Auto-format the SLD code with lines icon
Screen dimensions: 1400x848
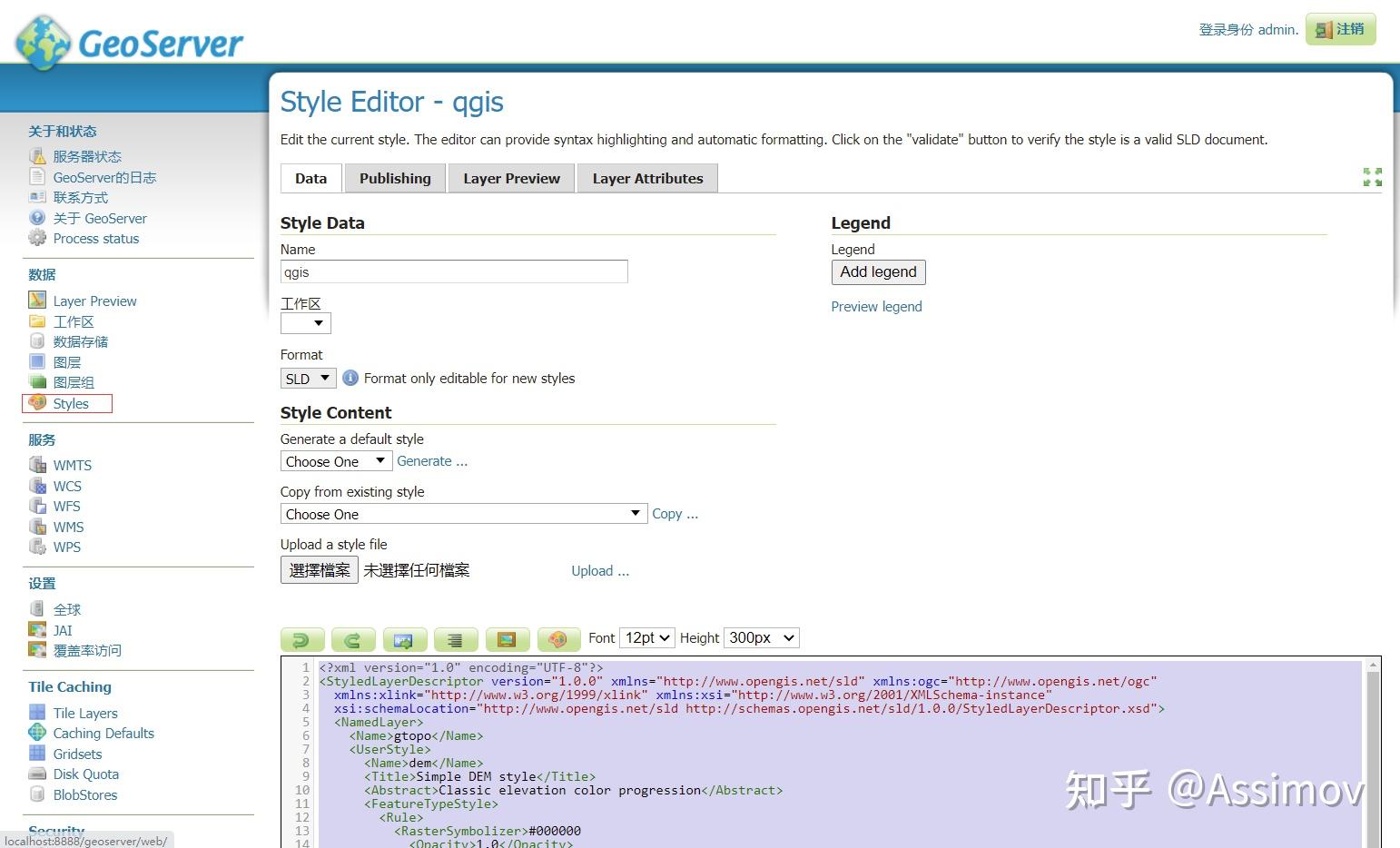tap(455, 638)
